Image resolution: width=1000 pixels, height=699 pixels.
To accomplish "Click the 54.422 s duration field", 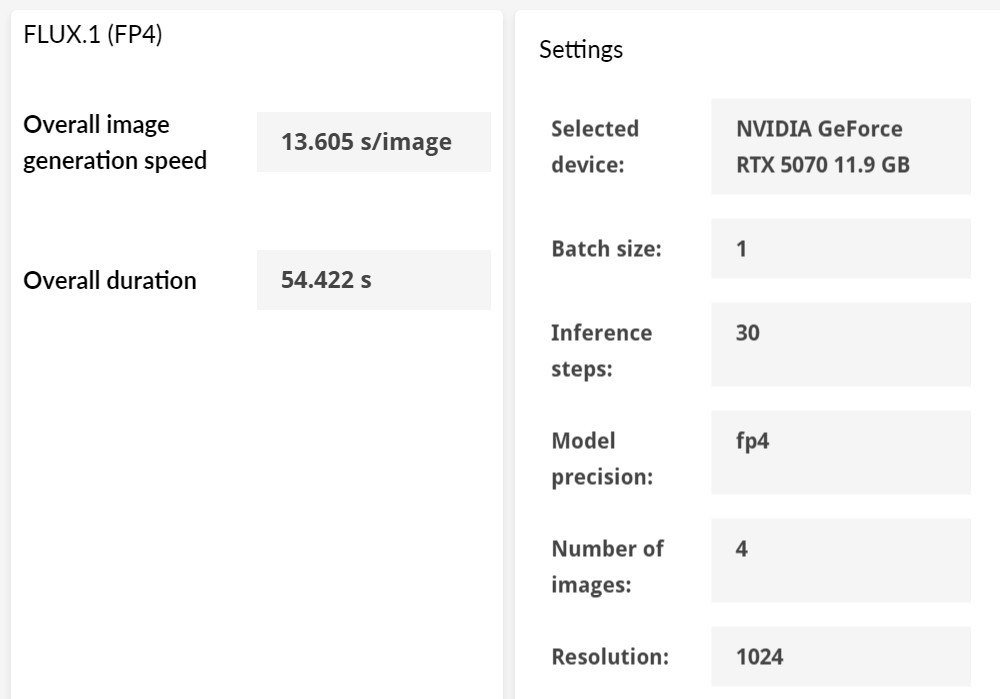I will point(373,280).
